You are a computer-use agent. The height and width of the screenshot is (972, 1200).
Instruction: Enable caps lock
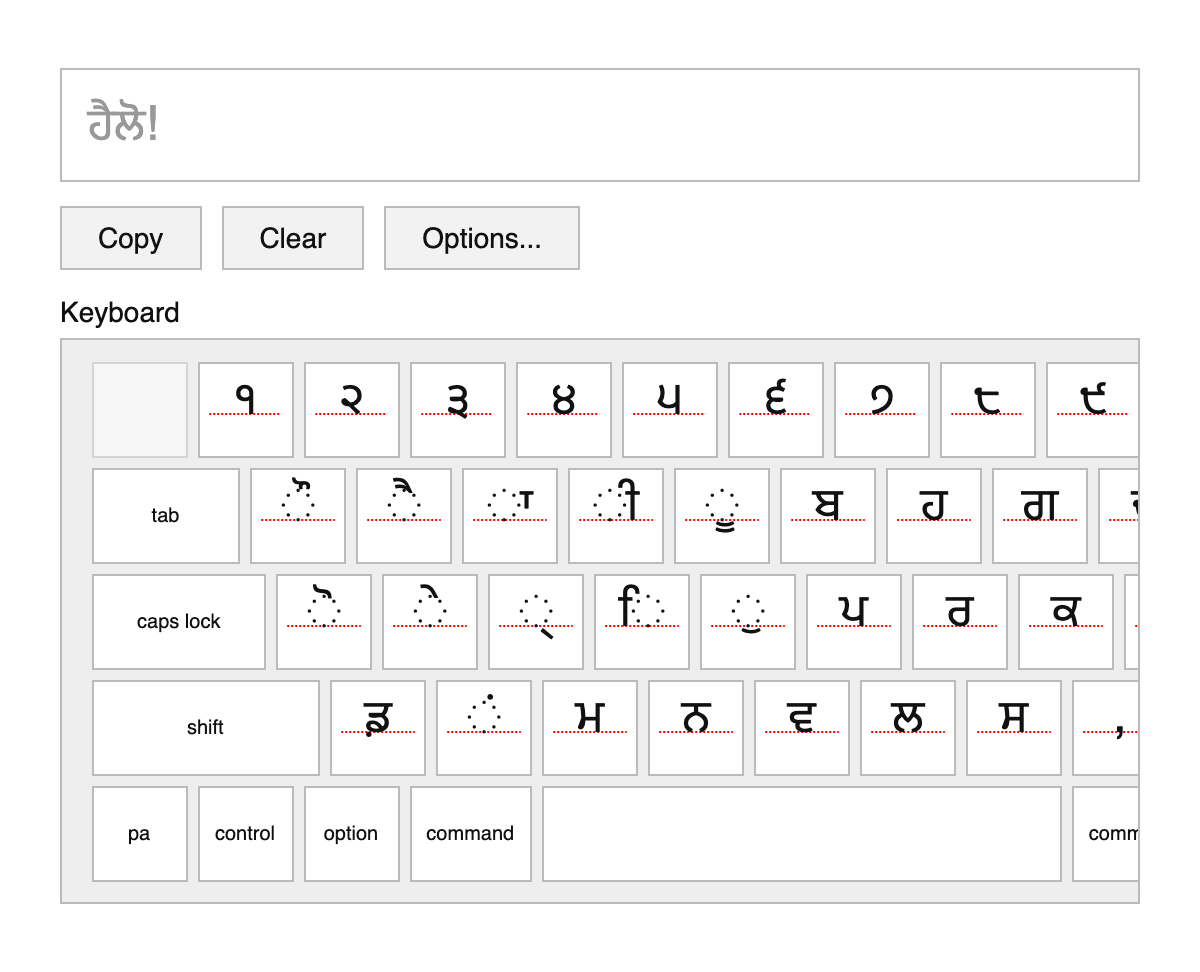click(178, 621)
